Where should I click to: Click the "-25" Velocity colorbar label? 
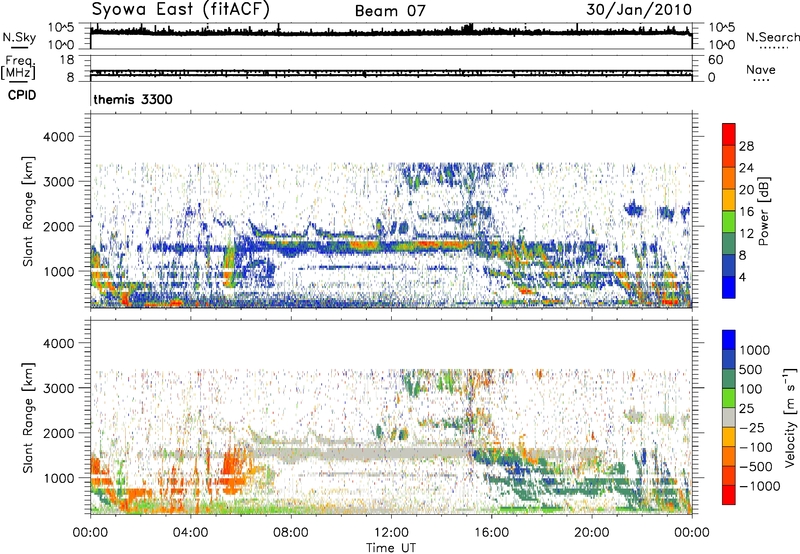coord(751,427)
